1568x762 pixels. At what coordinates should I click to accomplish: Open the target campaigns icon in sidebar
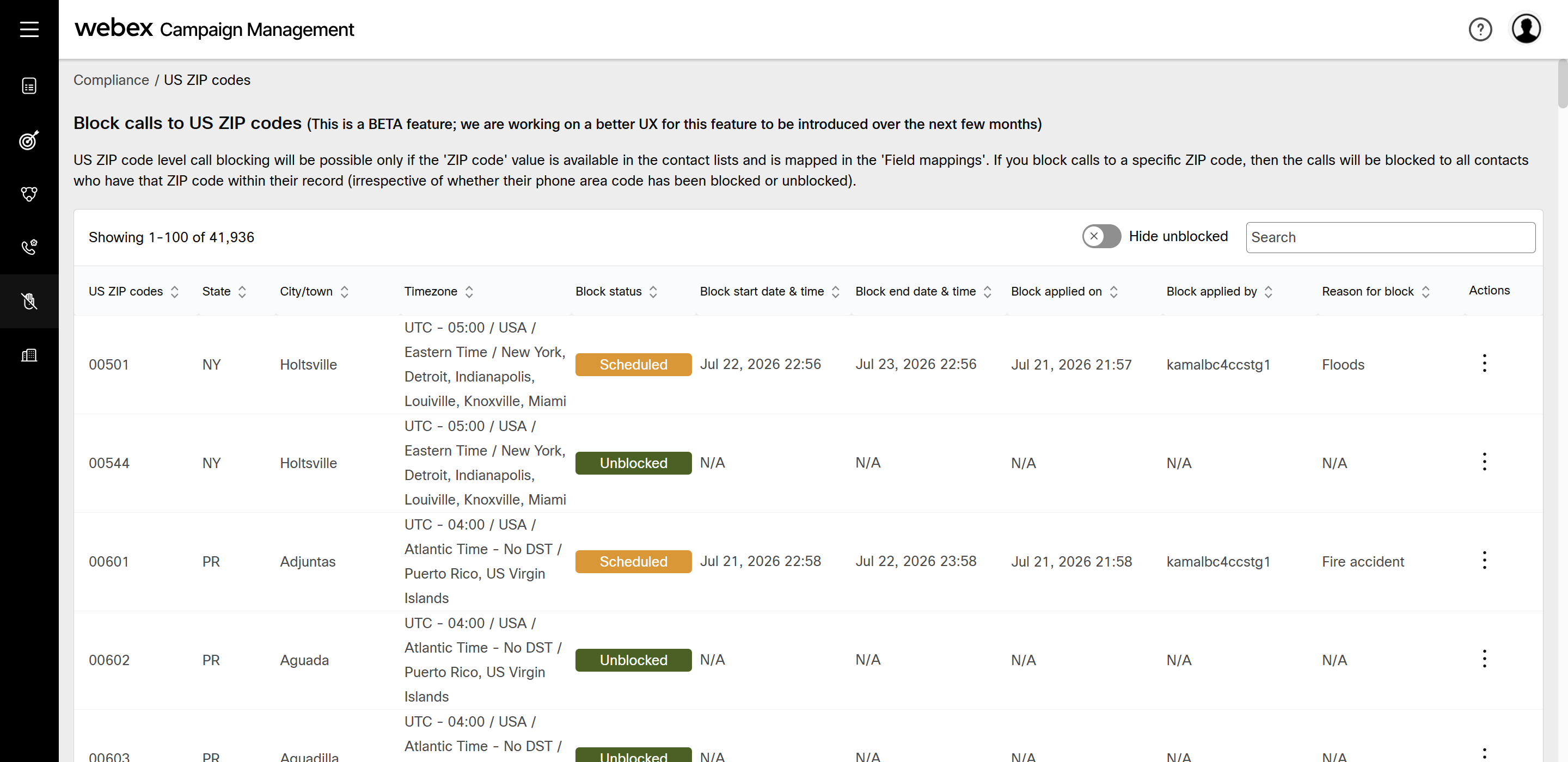pyautogui.click(x=29, y=140)
